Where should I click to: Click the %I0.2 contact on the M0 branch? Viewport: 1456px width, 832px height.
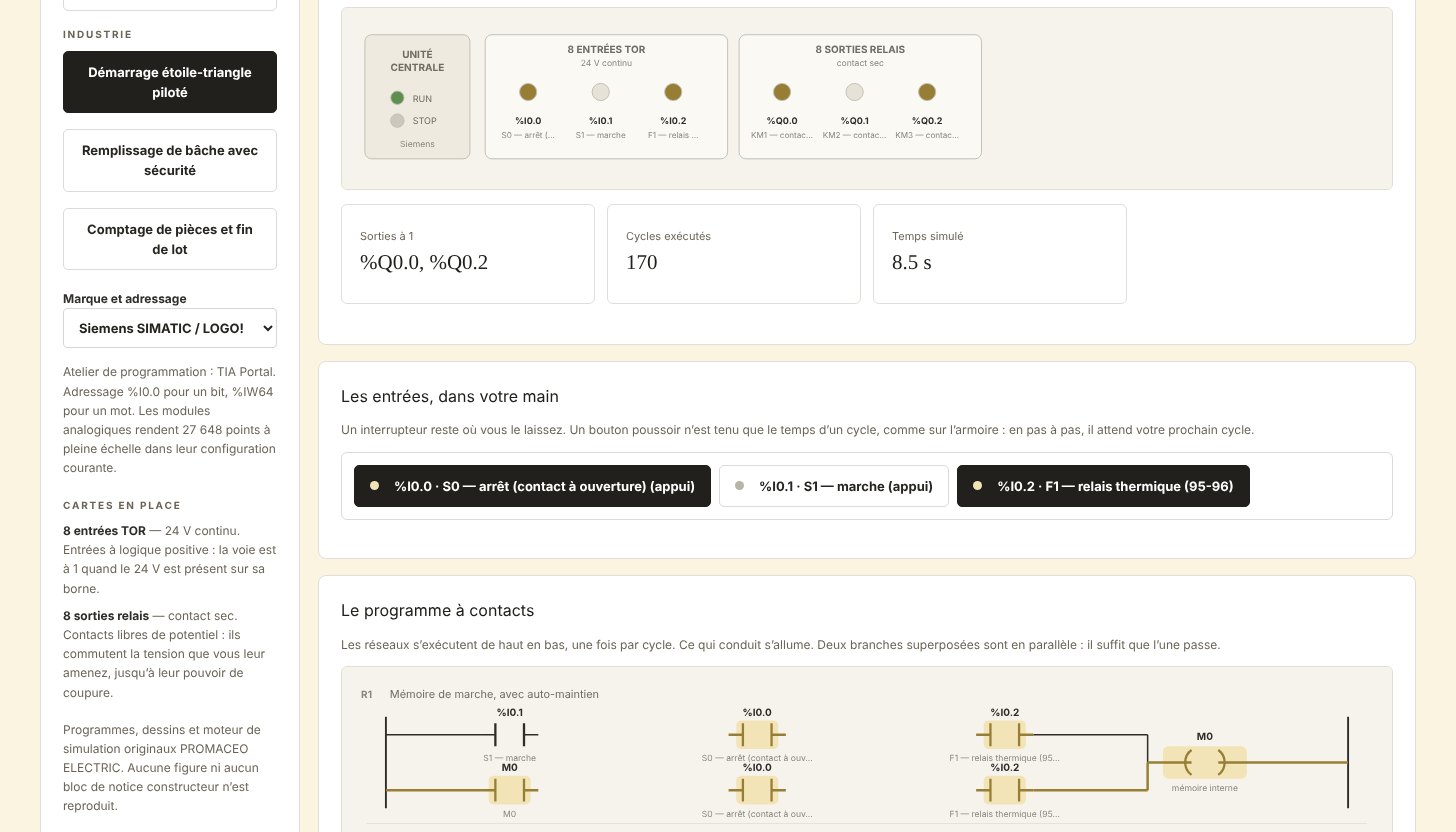coord(1005,790)
